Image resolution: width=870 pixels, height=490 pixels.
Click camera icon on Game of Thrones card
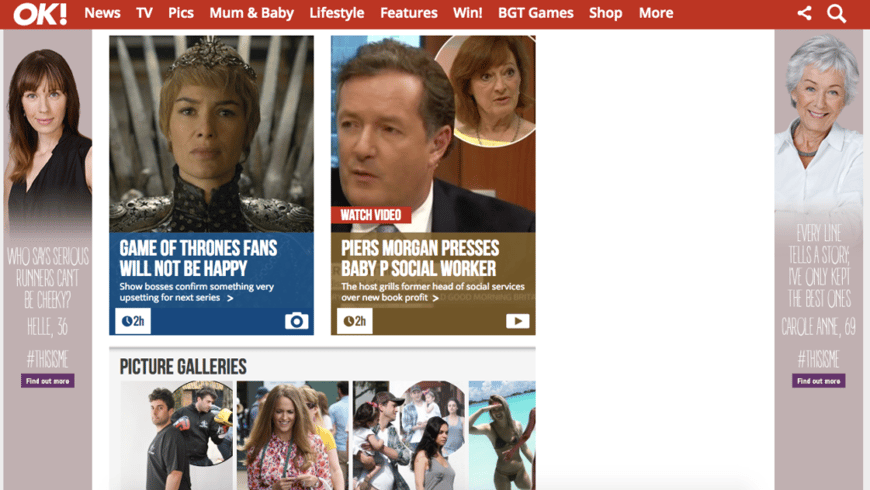pyautogui.click(x=296, y=321)
